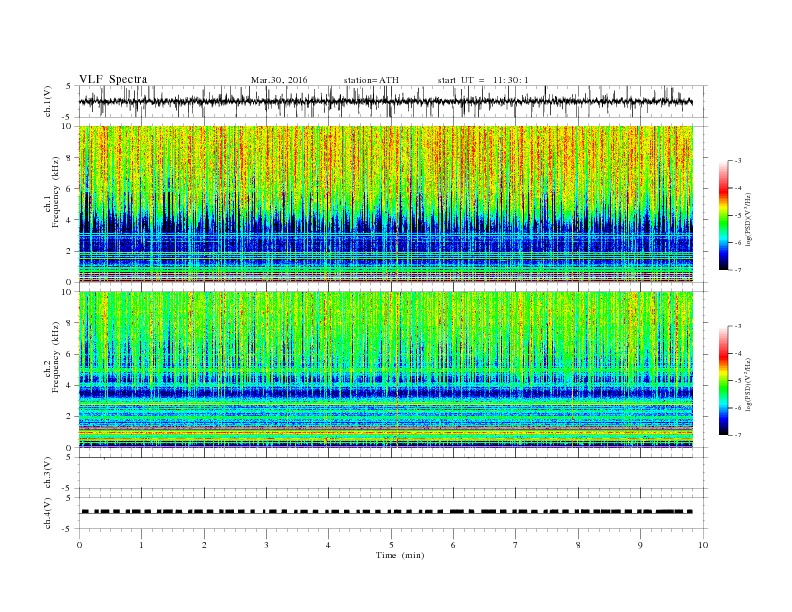Click the 'start UT = 11:30:1' header text
This screenshot has width=792, height=612.
483,80
